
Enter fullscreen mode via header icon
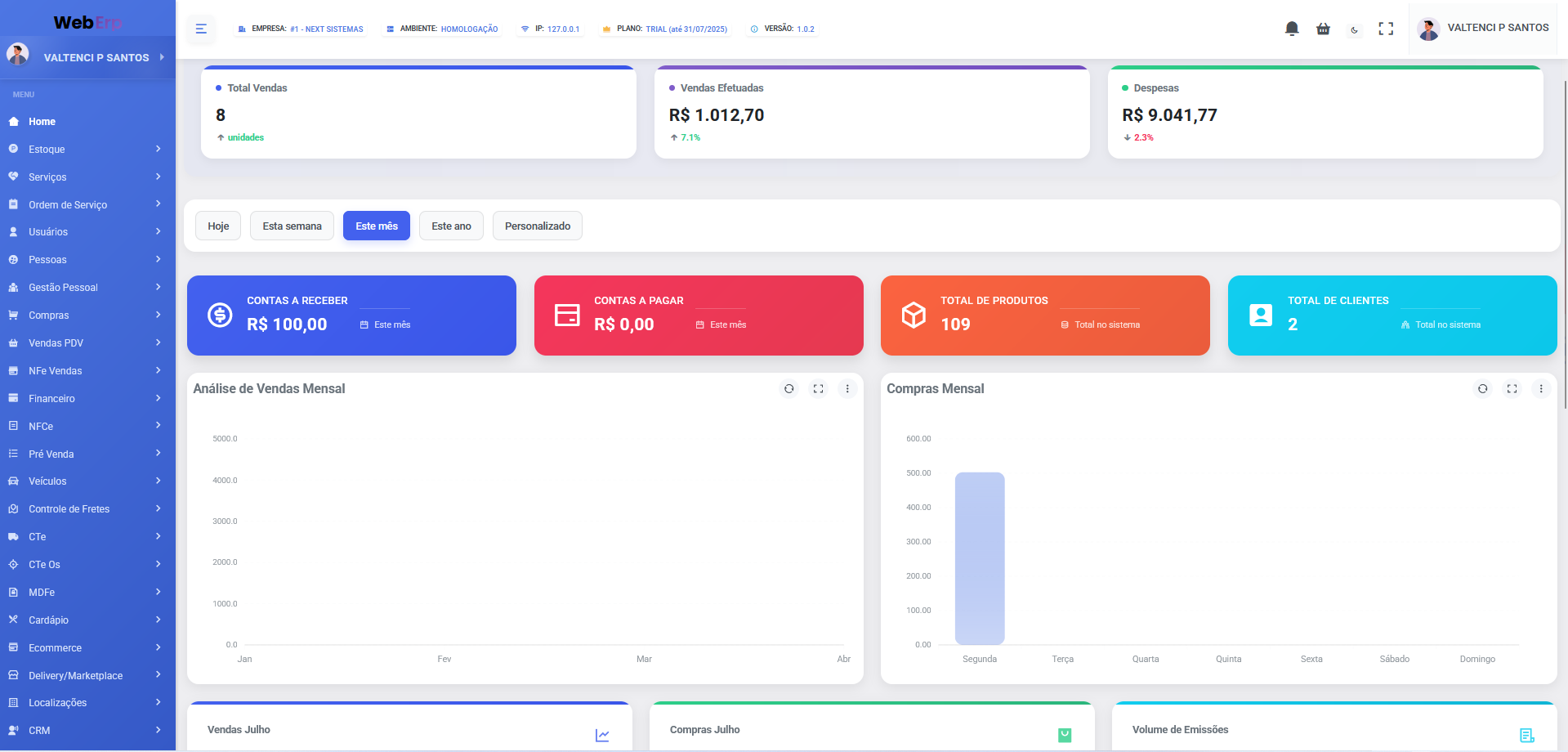click(x=1386, y=29)
